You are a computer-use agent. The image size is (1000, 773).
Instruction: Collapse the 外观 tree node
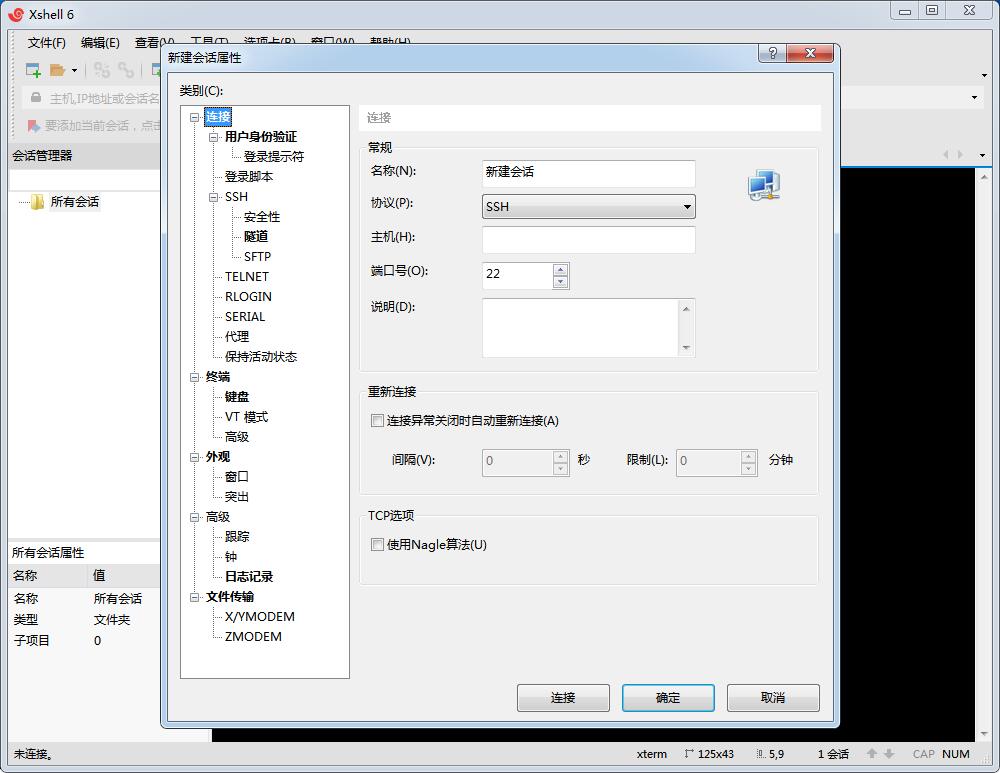click(195, 457)
